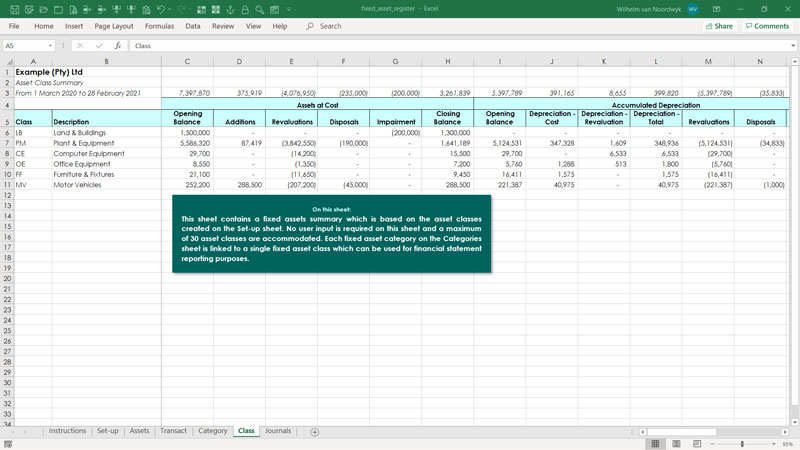
Task: Open the Formulas ribbon tab
Action: [x=159, y=26]
